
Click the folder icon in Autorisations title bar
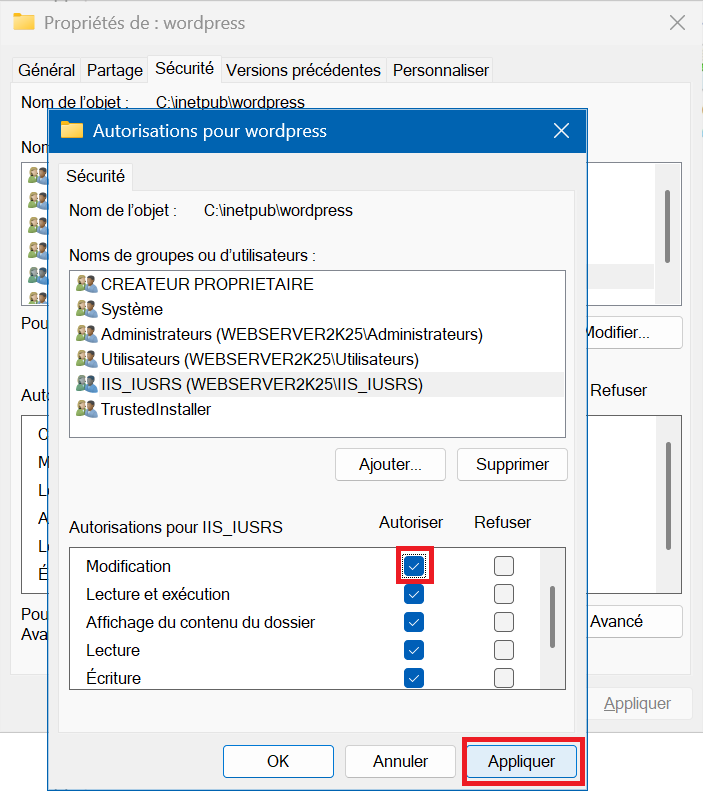tap(72, 131)
